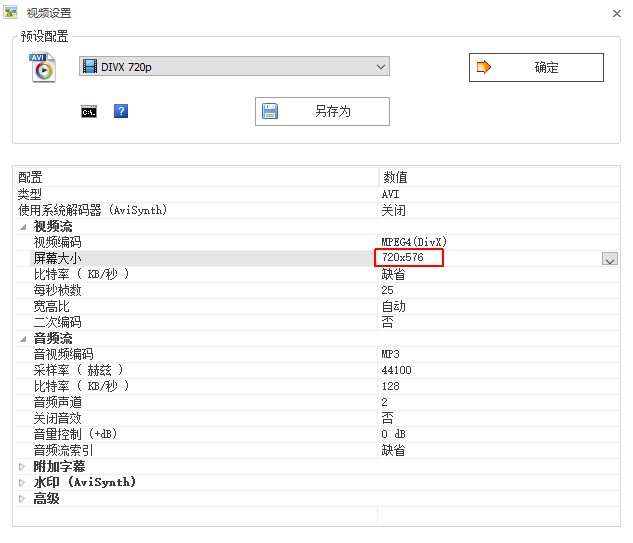This screenshot has width=633, height=543.
Task: Select the 采样率 (赫兹) row
Action: tap(317, 370)
